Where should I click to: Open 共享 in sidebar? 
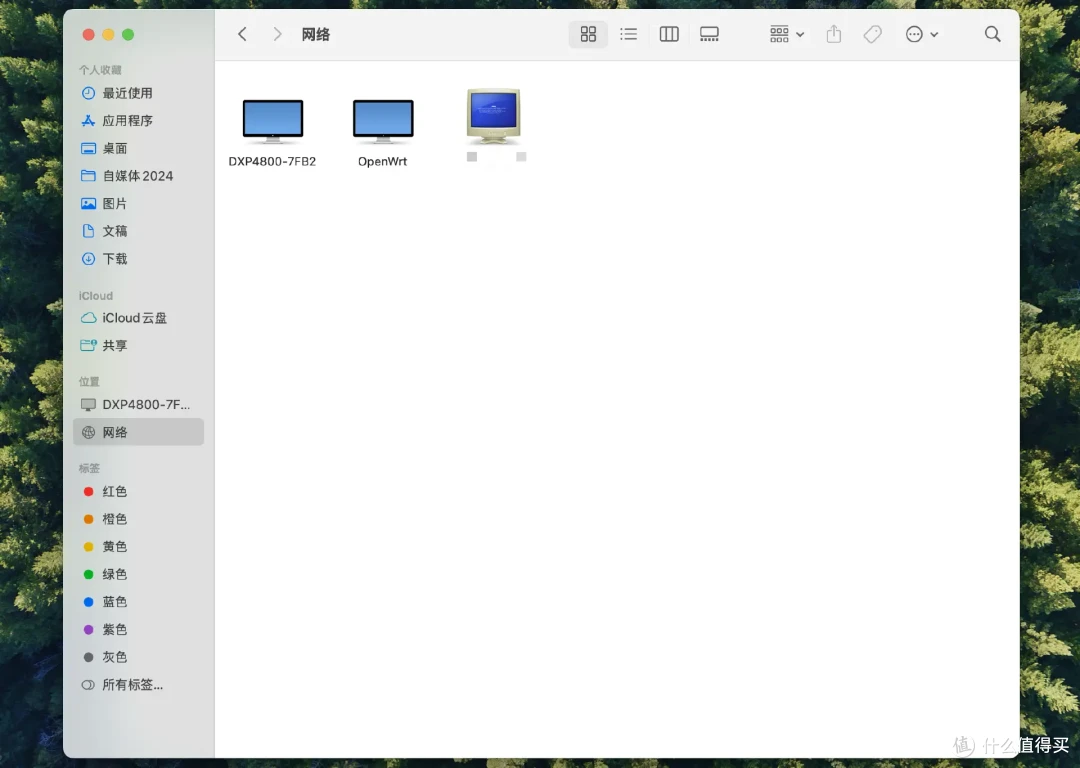(138, 345)
